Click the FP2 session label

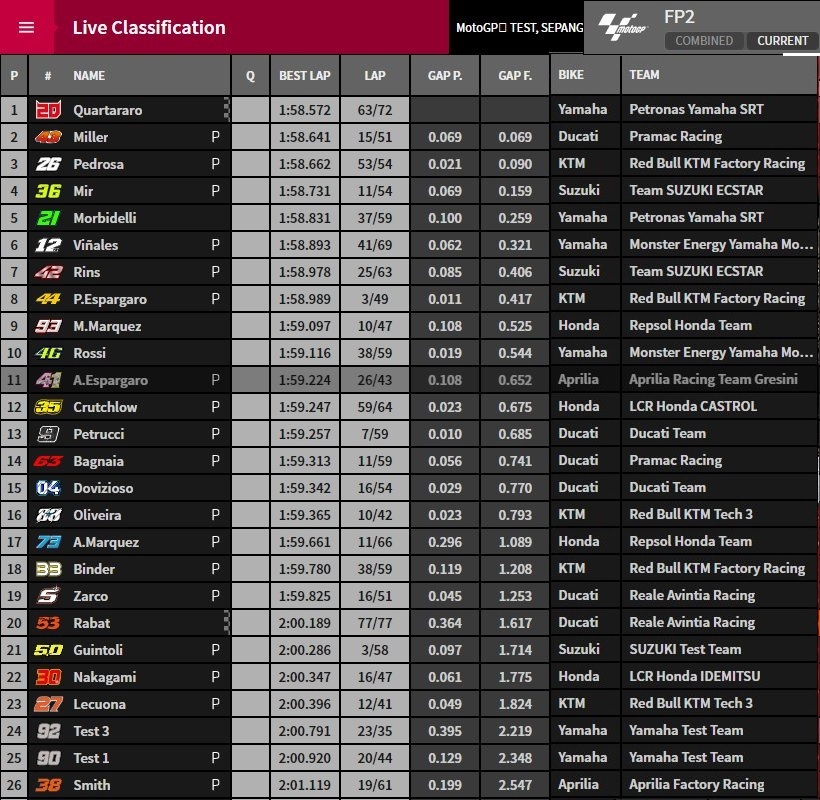coord(679,17)
